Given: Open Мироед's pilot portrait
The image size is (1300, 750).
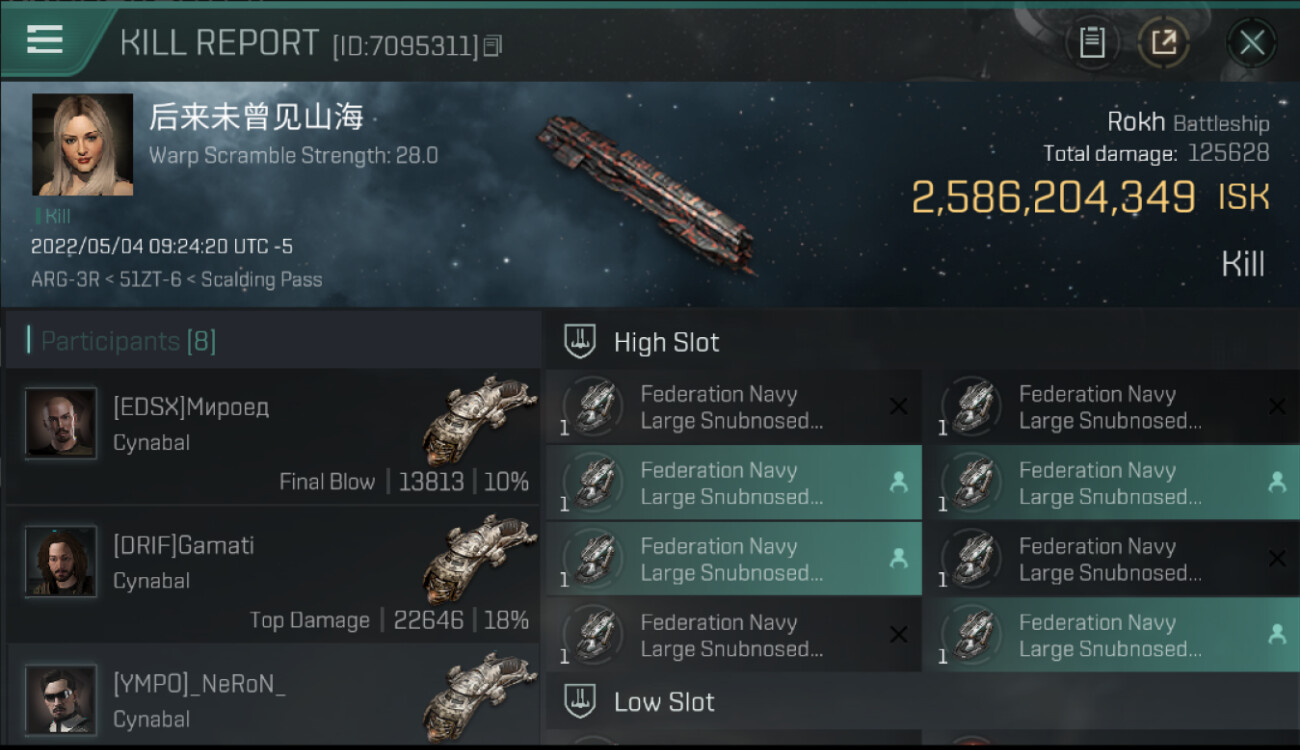Looking at the screenshot, I should point(61,424).
